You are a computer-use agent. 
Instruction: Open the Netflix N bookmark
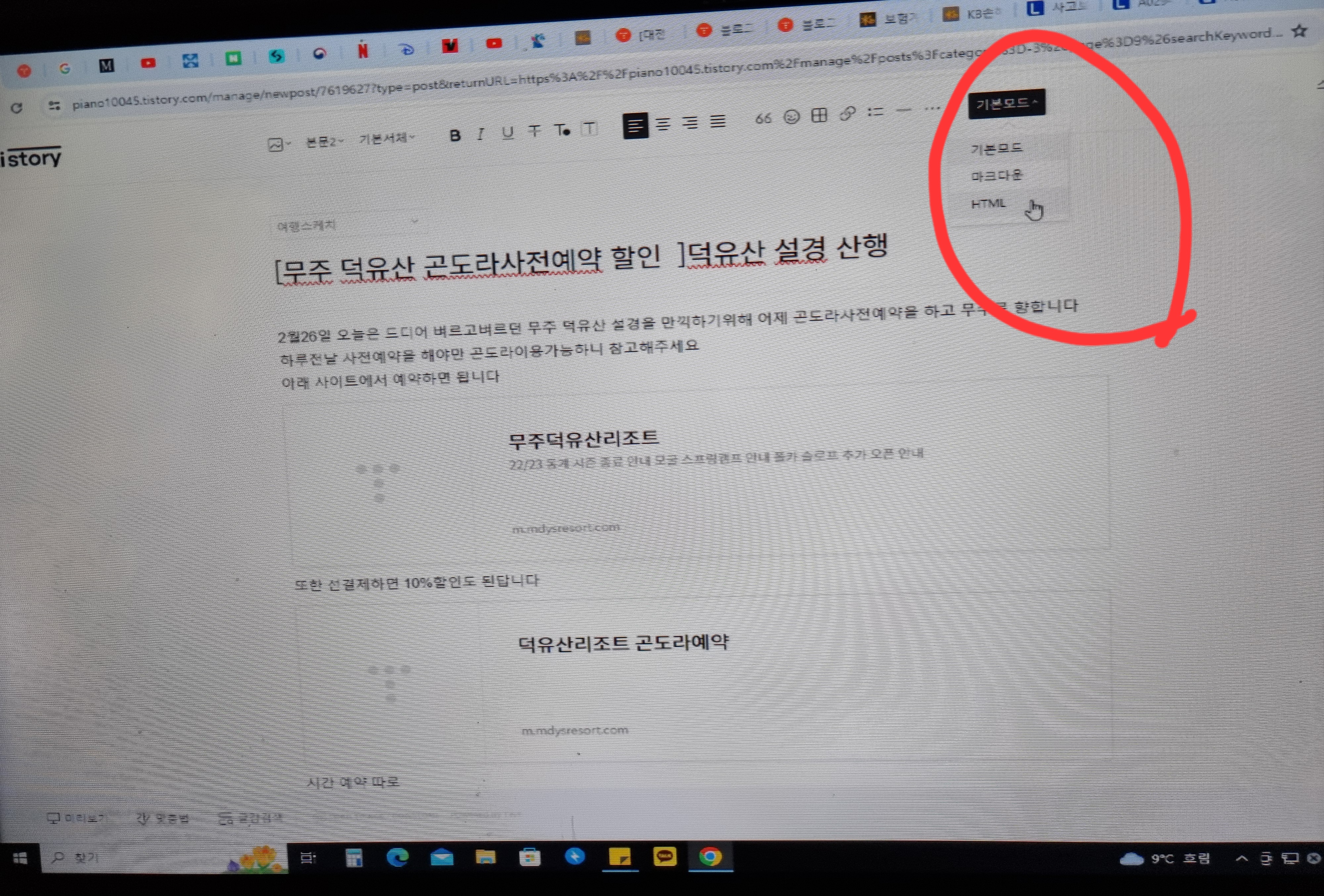362,51
